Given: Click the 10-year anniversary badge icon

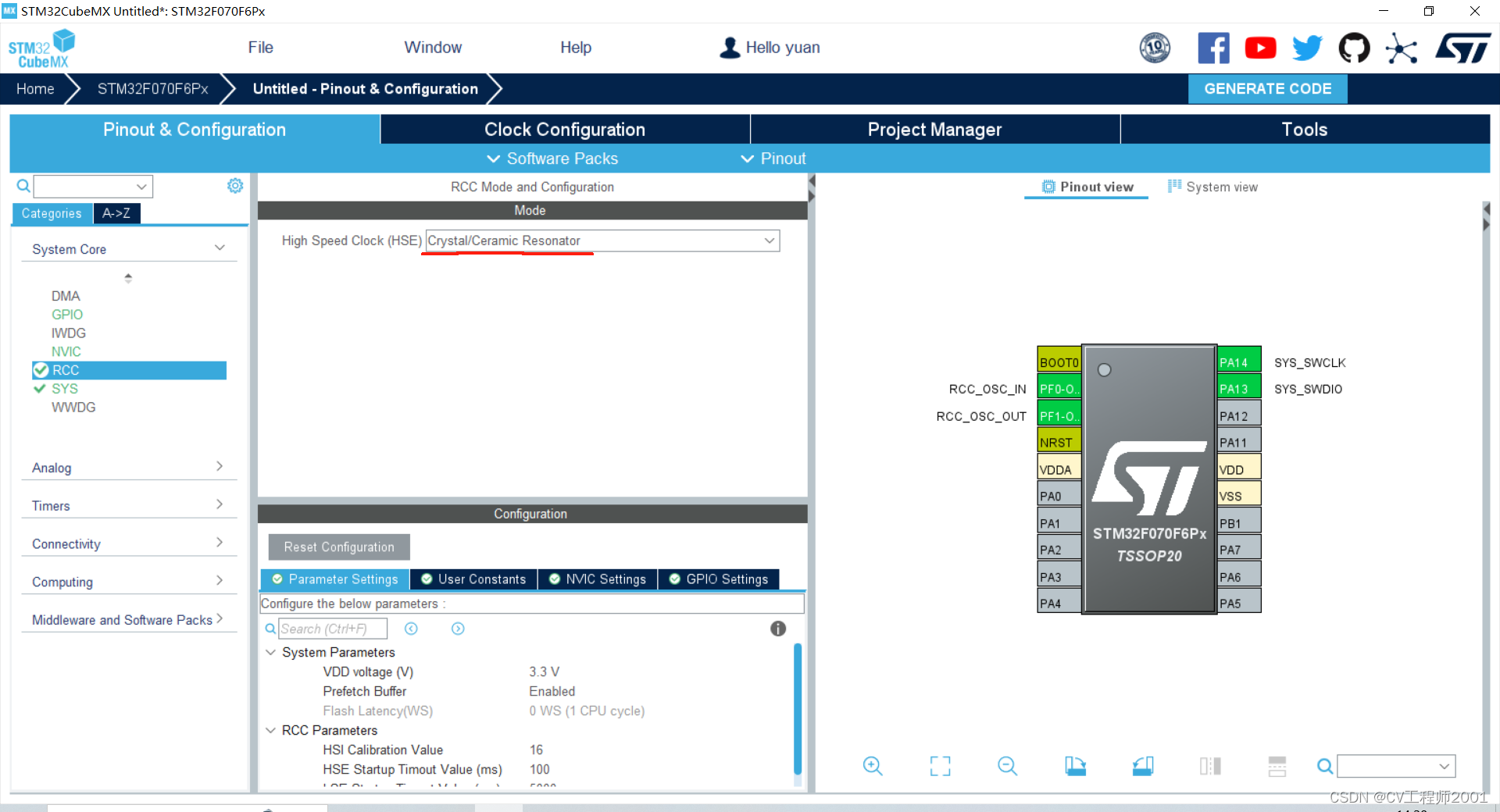Looking at the screenshot, I should (1155, 48).
